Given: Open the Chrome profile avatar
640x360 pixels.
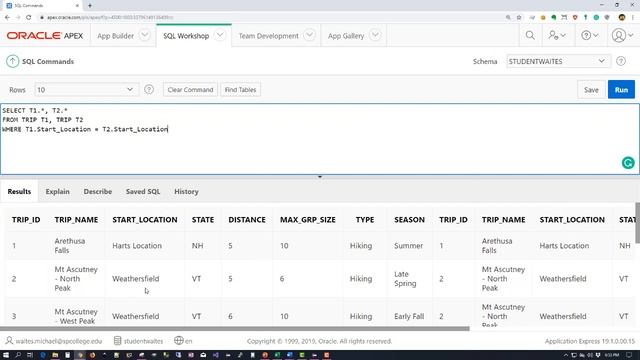Looking at the screenshot, I should tap(622, 17).
